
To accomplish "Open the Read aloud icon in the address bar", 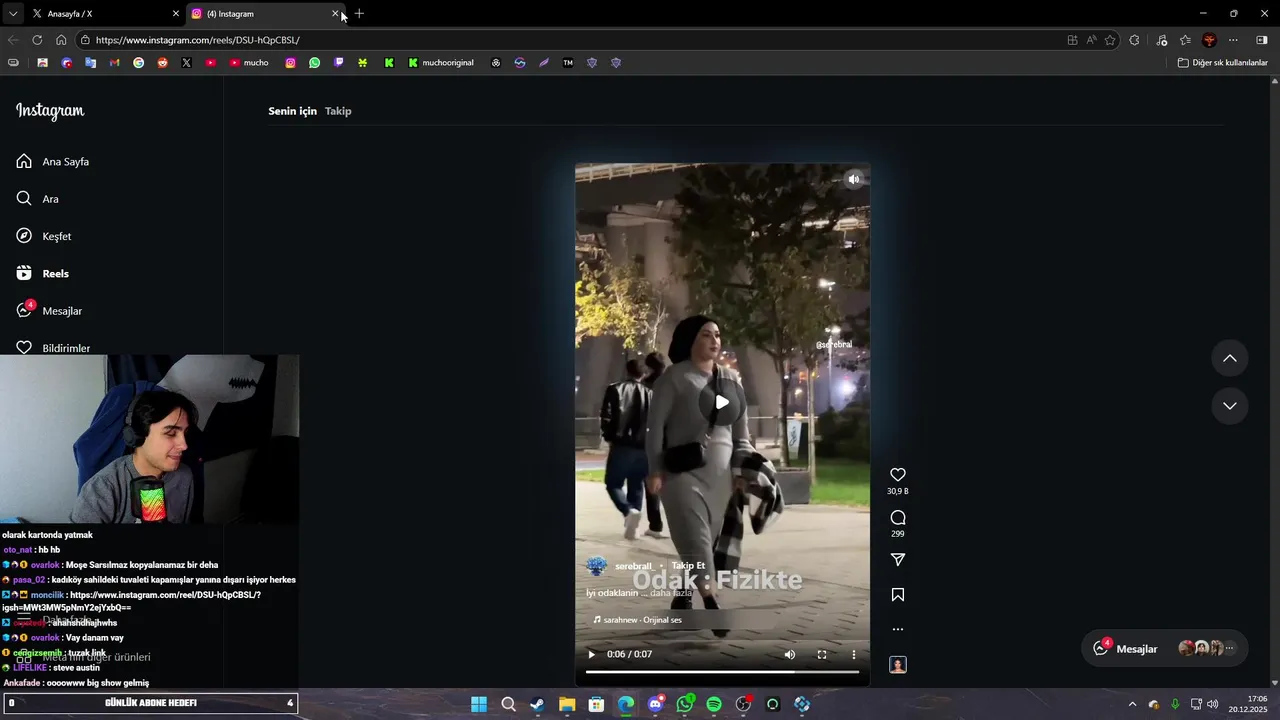I will pyautogui.click(x=1091, y=40).
